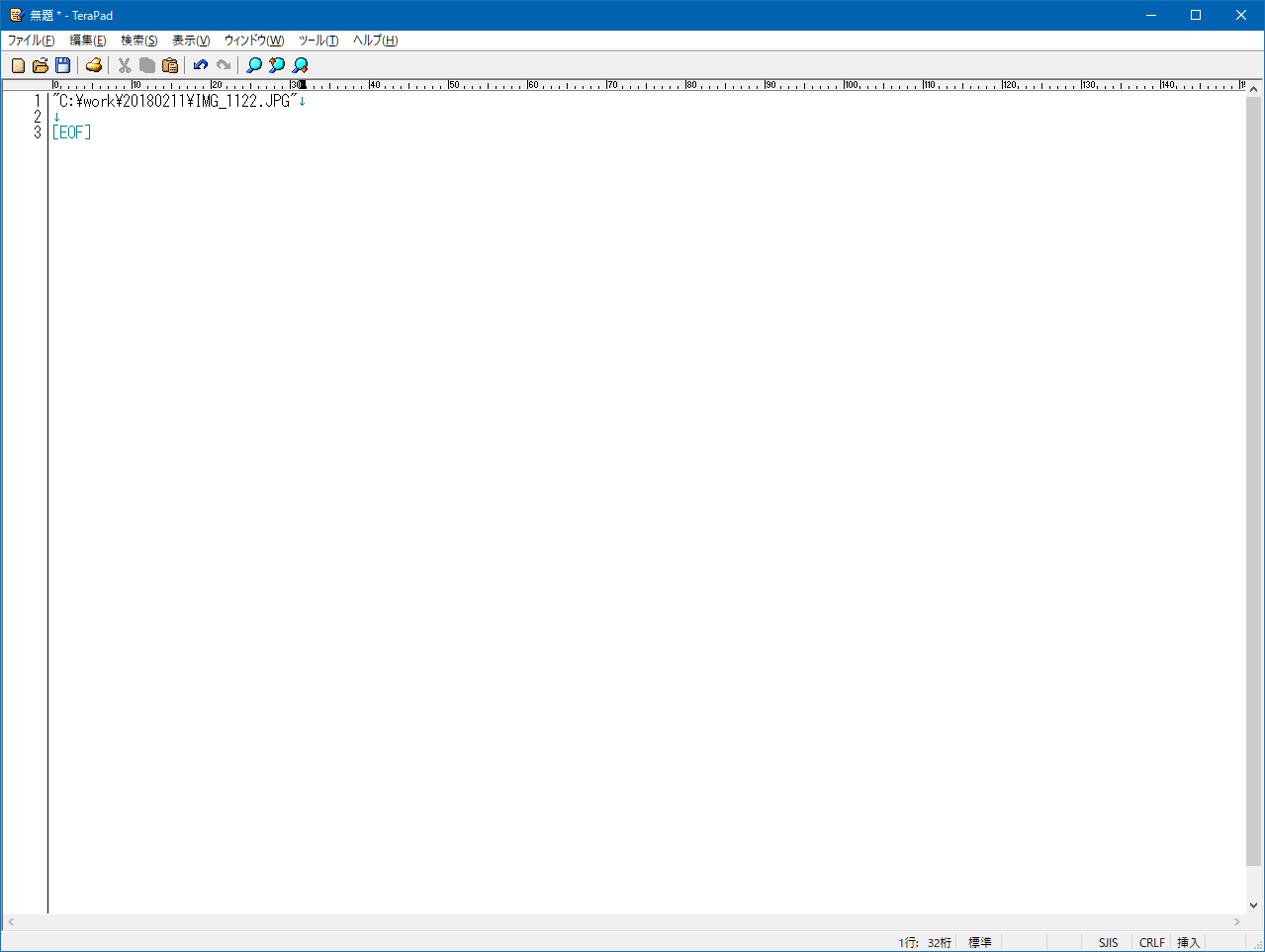This screenshot has width=1265, height=952.
Task: Open the ウィンドウ(W) menu
Action: point(254,41)
